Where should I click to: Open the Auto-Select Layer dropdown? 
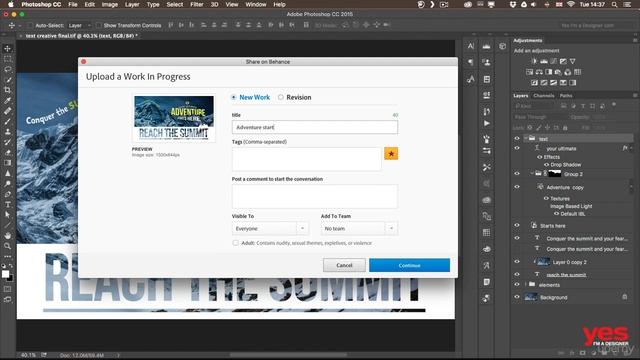pyautogui.click(x=79, y=25)
